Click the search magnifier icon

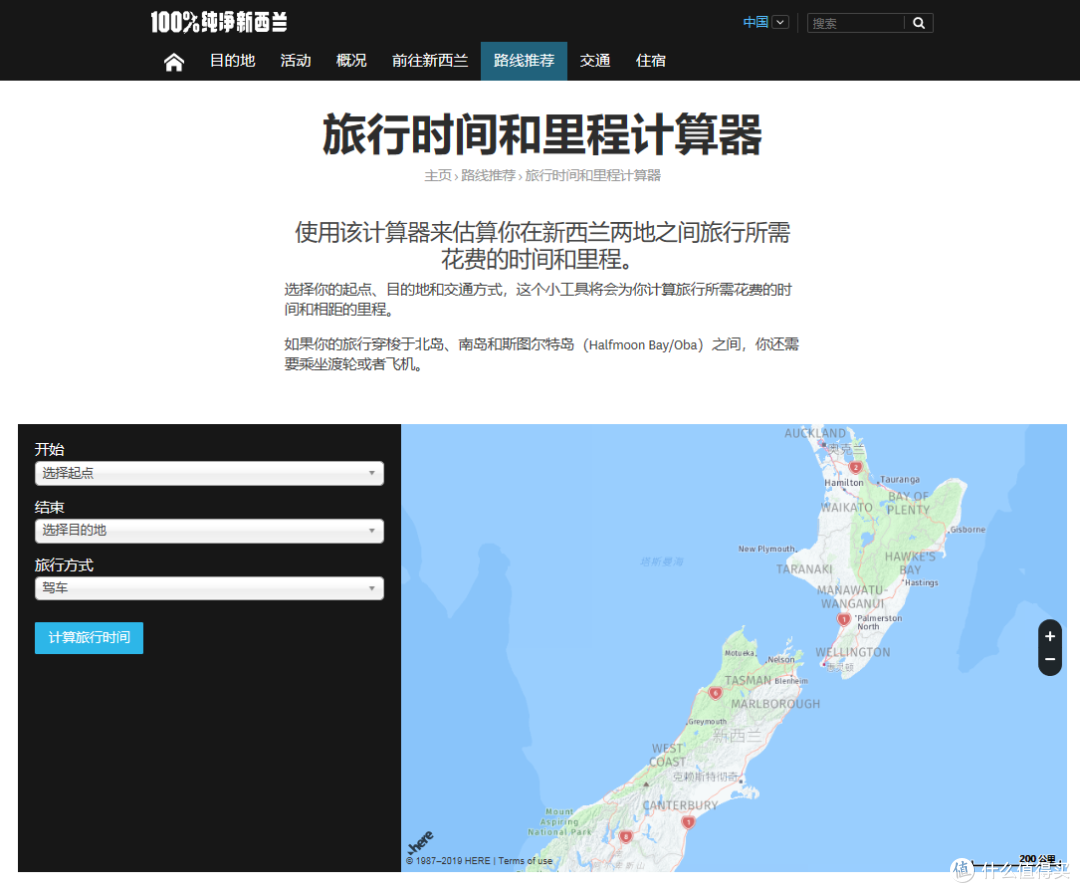918,23
